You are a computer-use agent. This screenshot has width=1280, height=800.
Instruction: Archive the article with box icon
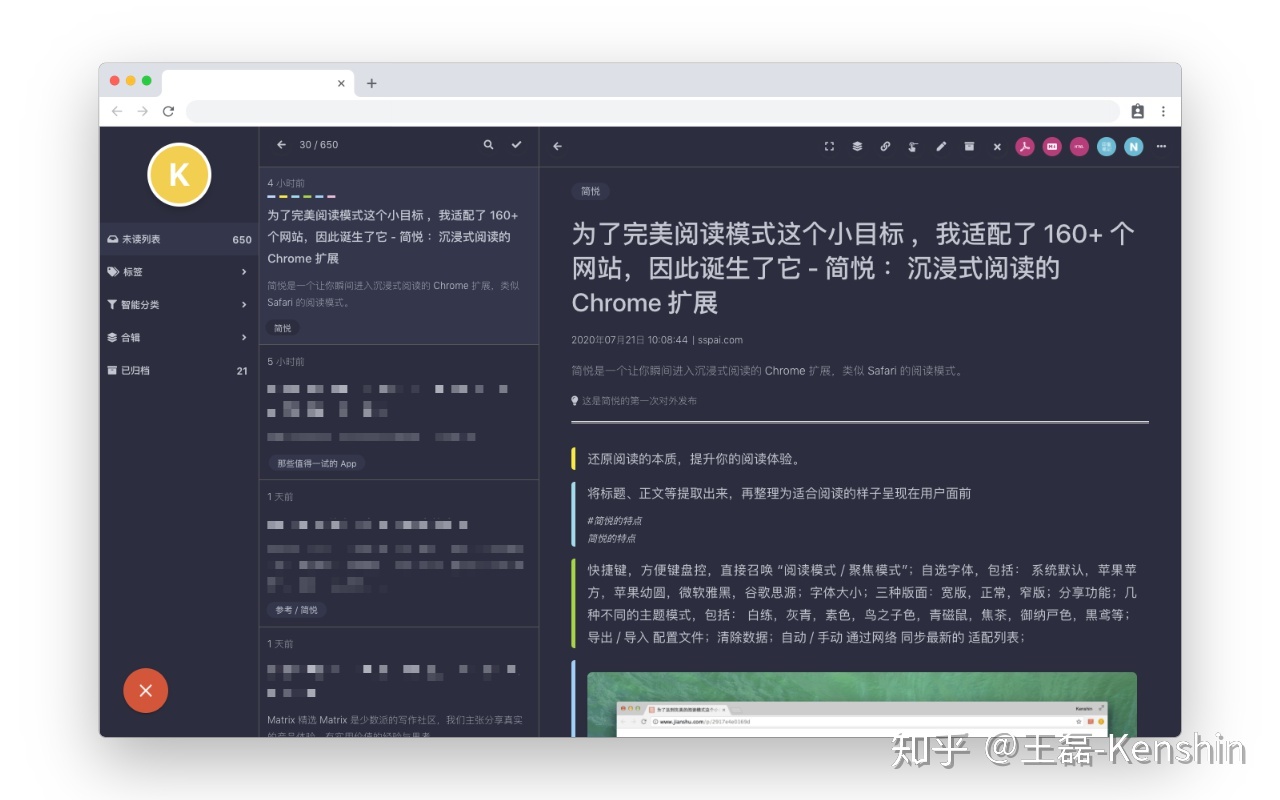click(969, 146)
